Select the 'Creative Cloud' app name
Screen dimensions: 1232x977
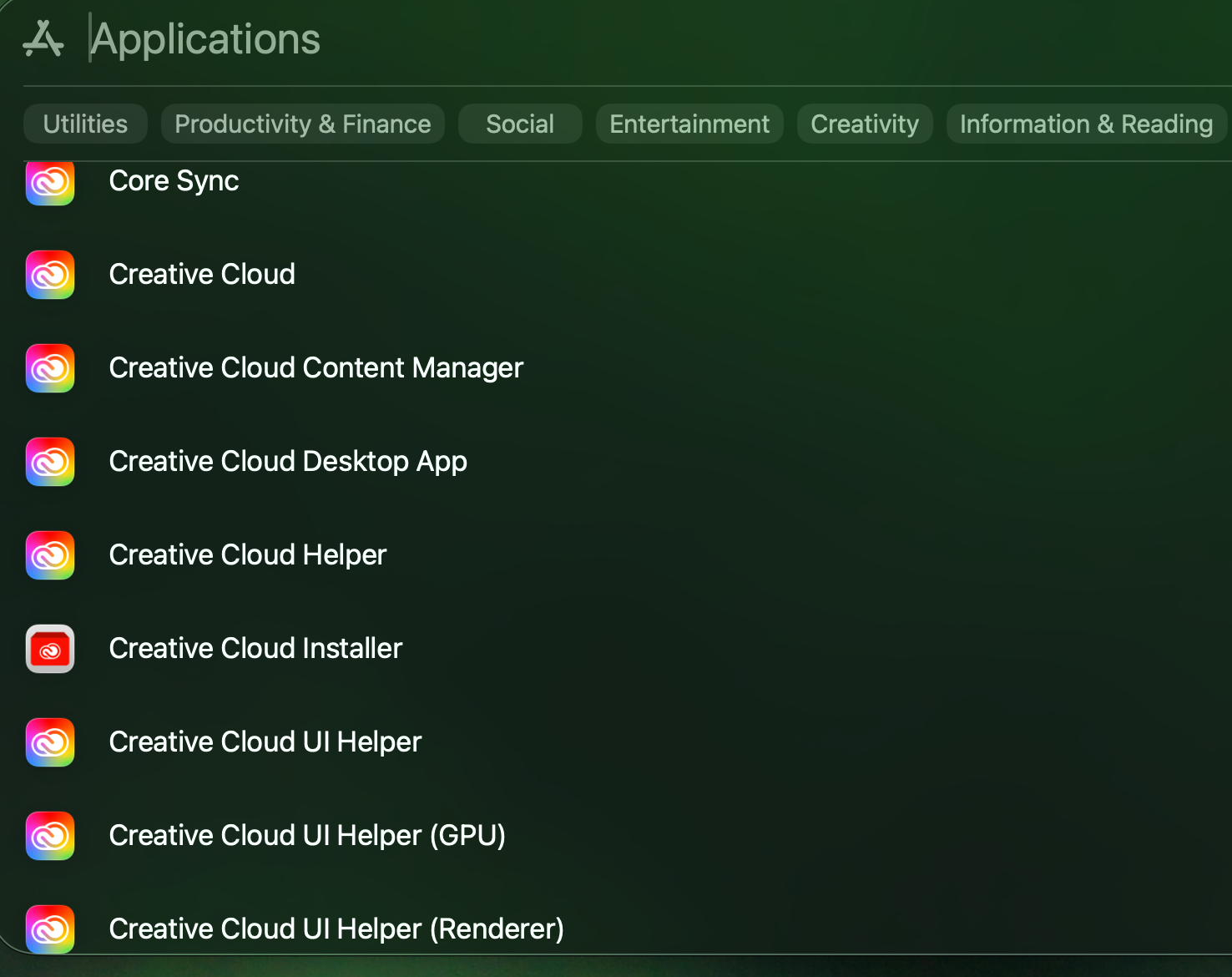[202, 275]
